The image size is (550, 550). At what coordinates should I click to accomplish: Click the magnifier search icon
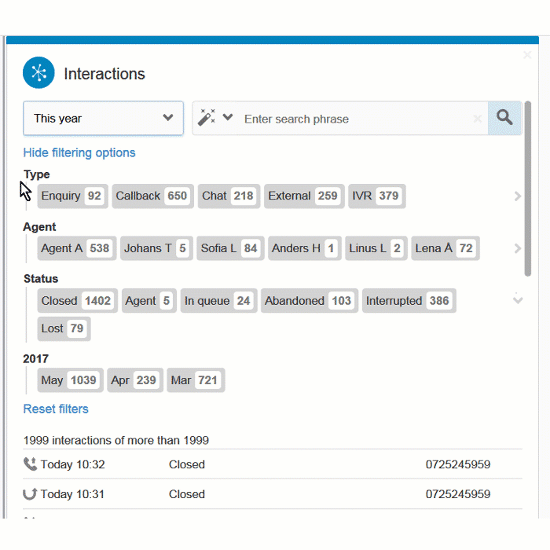coord(504,118)
